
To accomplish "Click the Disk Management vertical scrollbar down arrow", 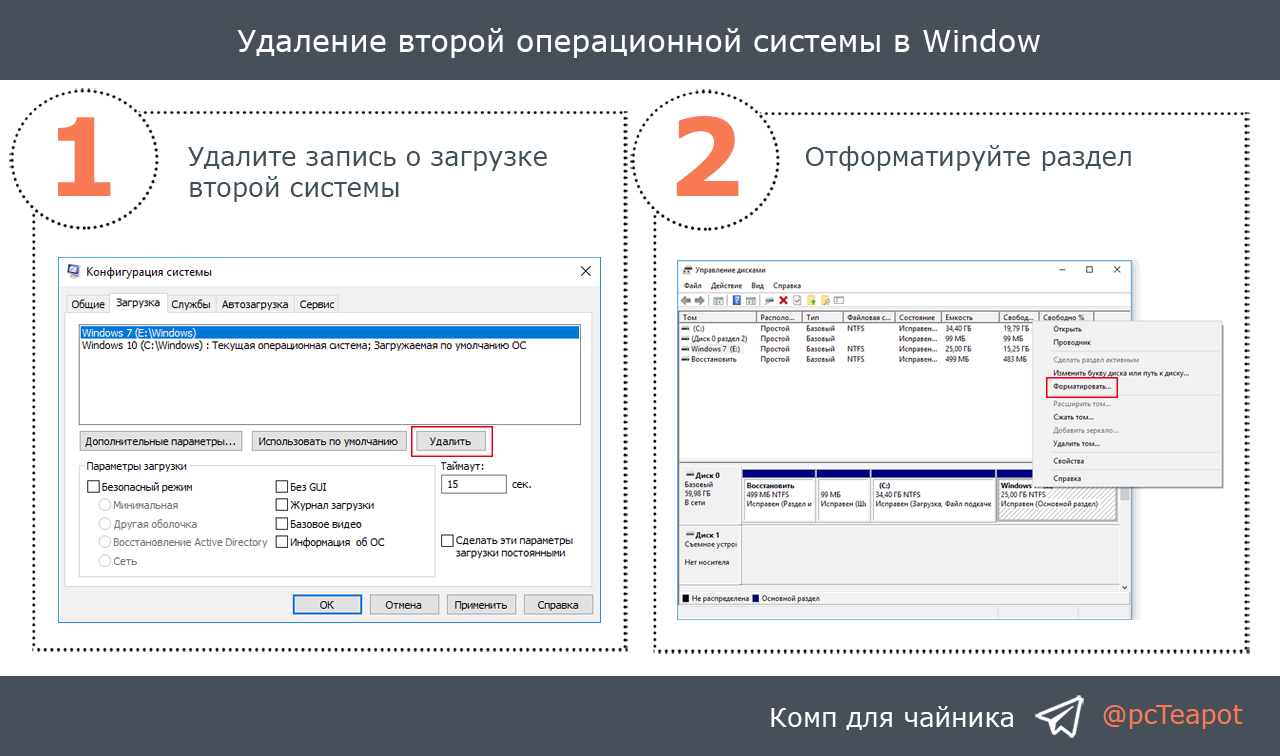I will (x=1125, y=587).
